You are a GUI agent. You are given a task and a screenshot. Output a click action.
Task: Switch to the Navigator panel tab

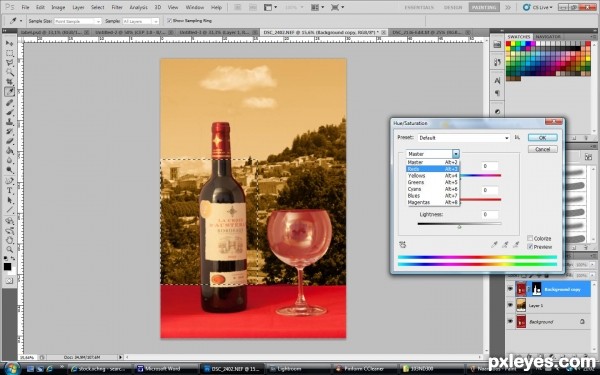548,36
